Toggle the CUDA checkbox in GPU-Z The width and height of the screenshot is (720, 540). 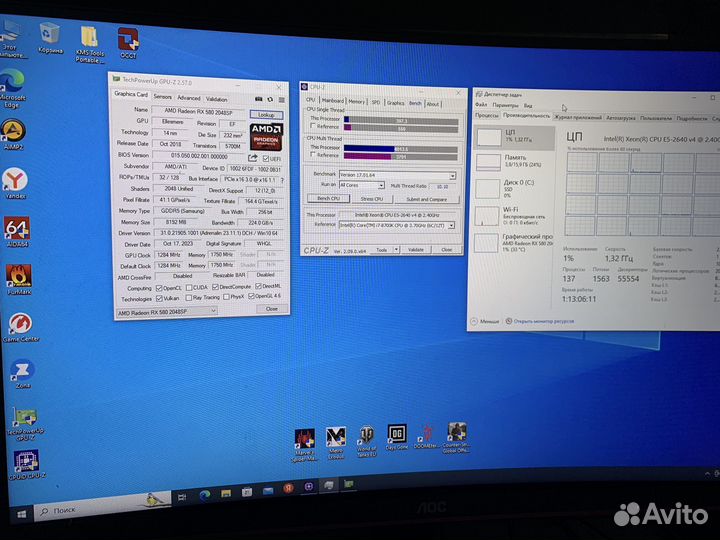pos(189,288)
